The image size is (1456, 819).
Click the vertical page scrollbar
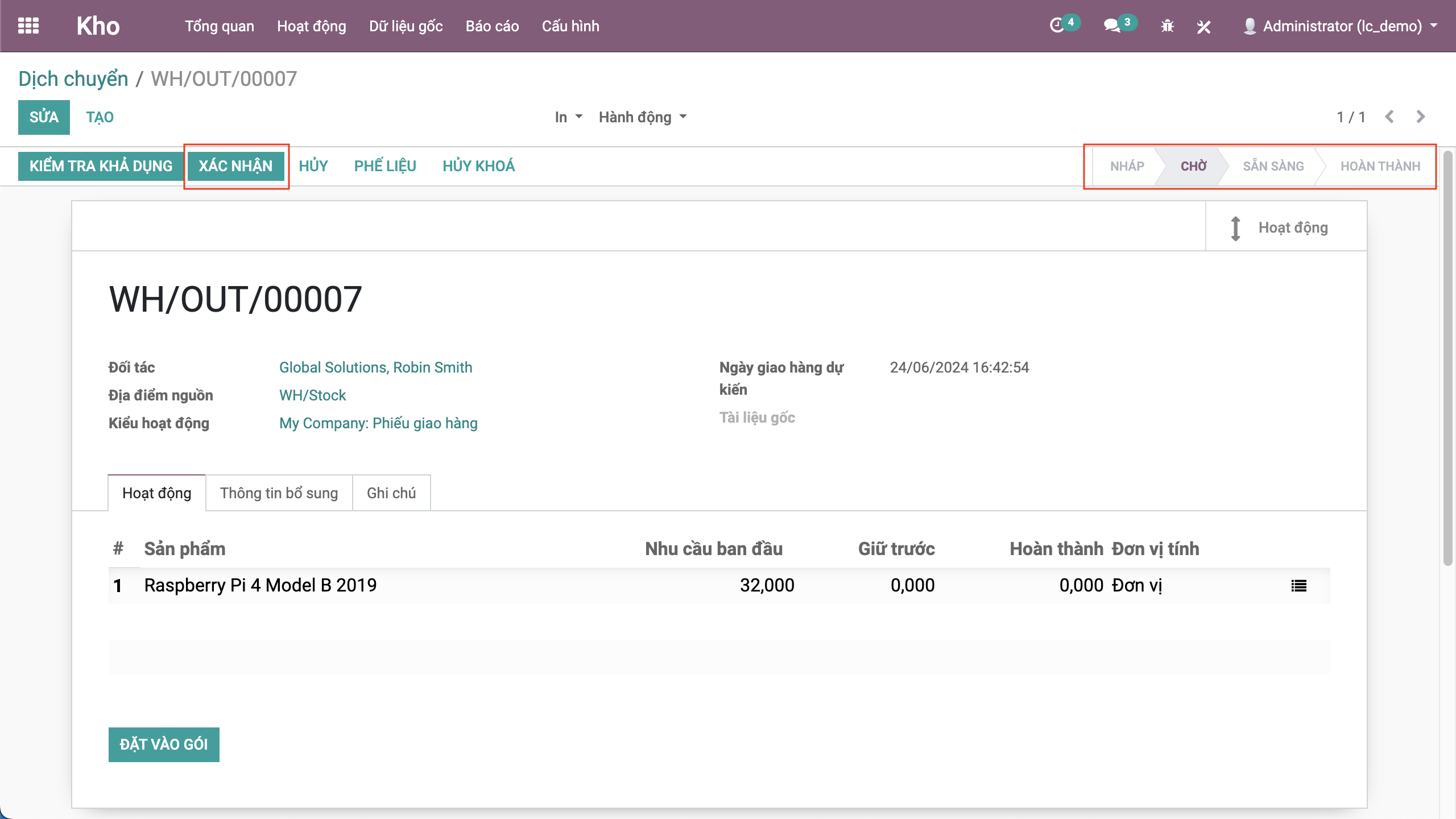pos(1448,358)
